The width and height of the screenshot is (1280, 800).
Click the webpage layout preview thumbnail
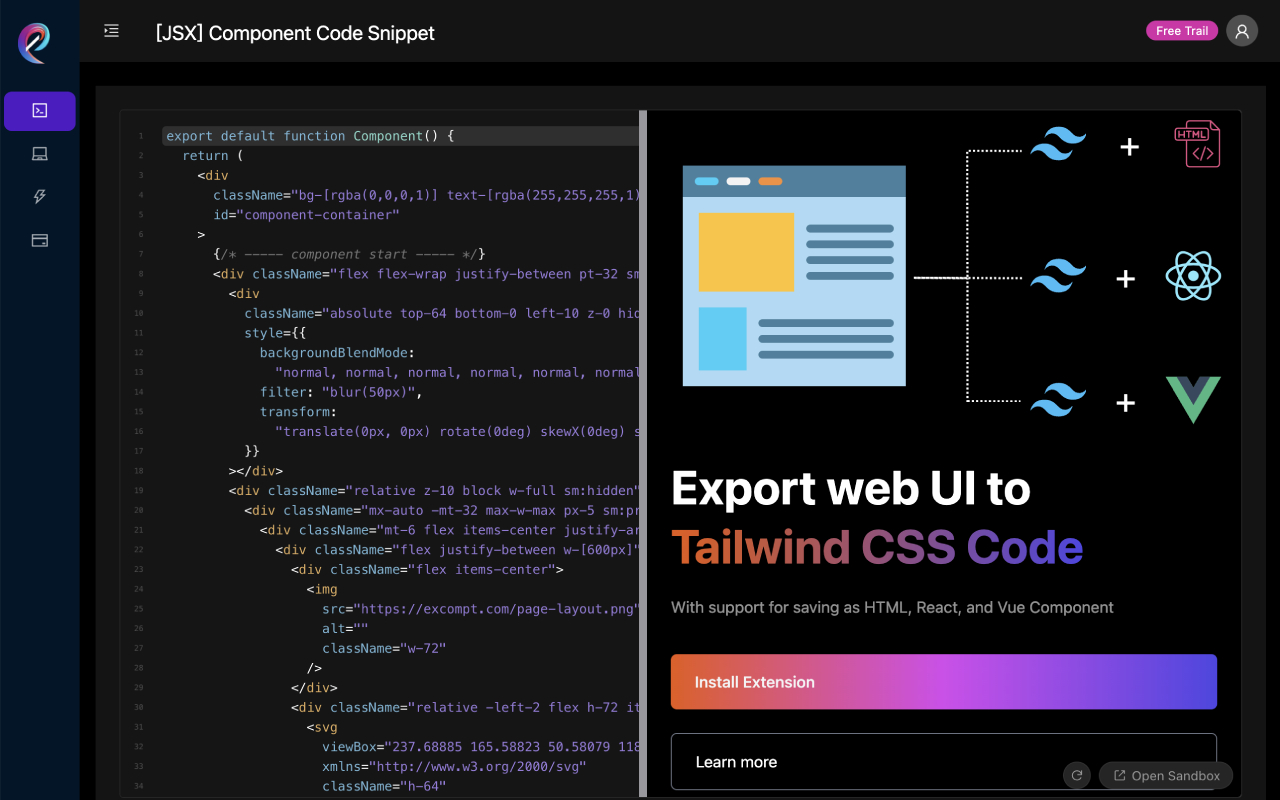click(x=793, y=276)
